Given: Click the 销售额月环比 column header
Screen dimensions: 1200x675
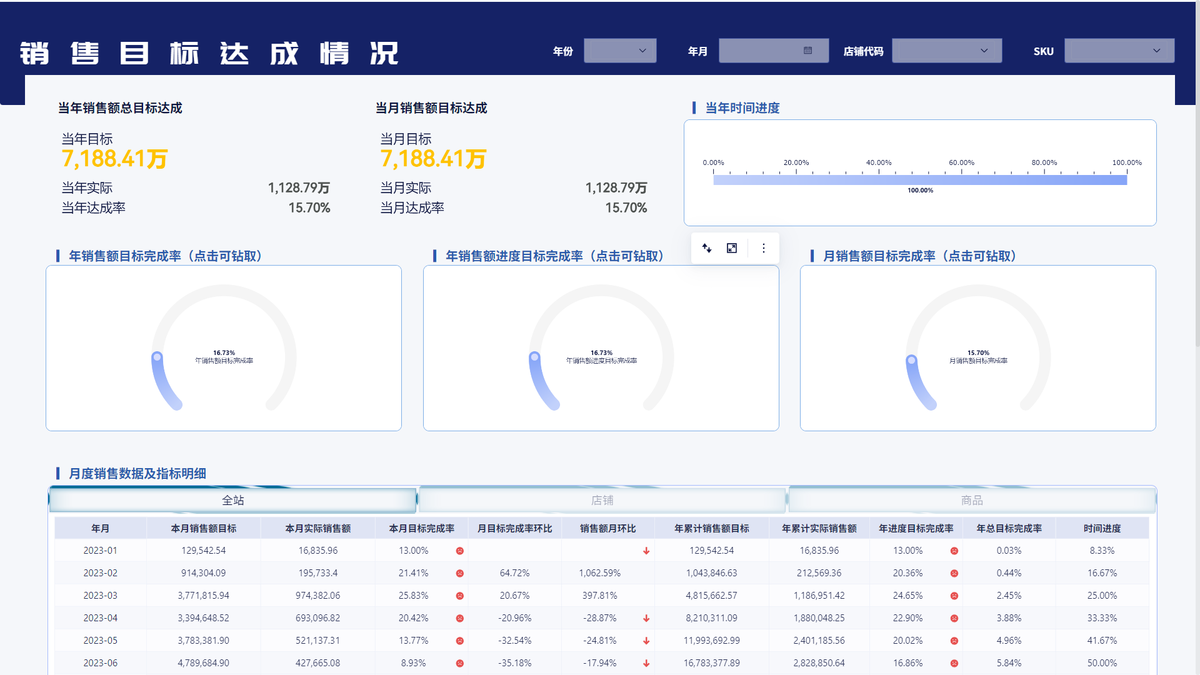Looking at the screenshot, I should tap(607, 528).
